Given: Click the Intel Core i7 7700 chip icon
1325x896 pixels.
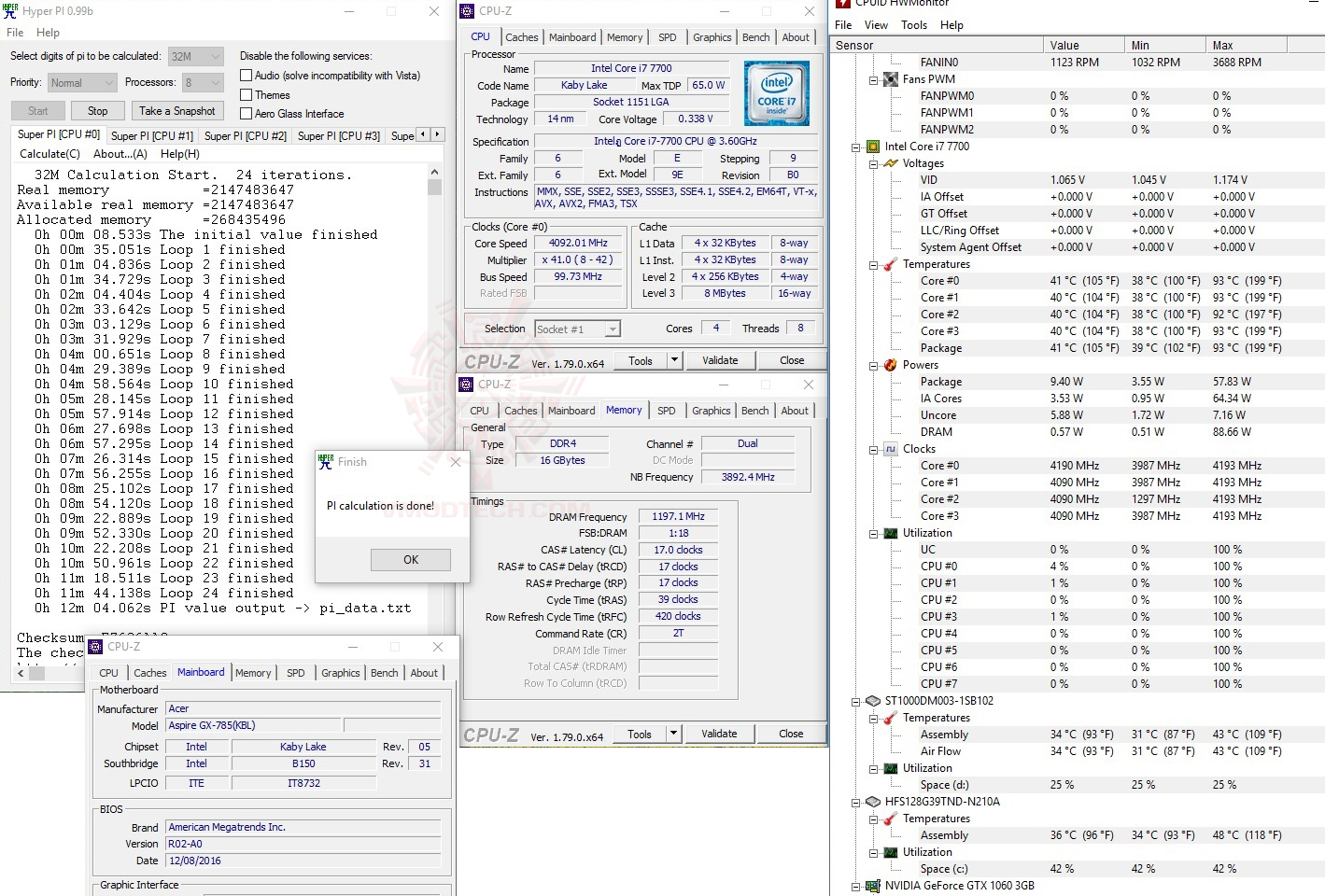Looking at the screenshot, I should click(x=873, y=147).
